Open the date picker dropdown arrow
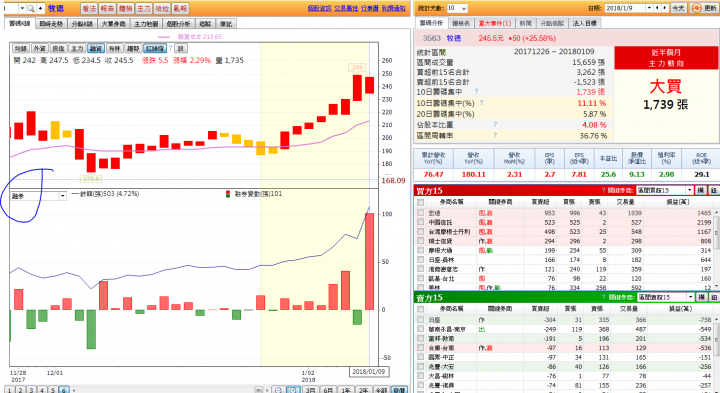Screen dimensions: 720x393 click(649, 8)
